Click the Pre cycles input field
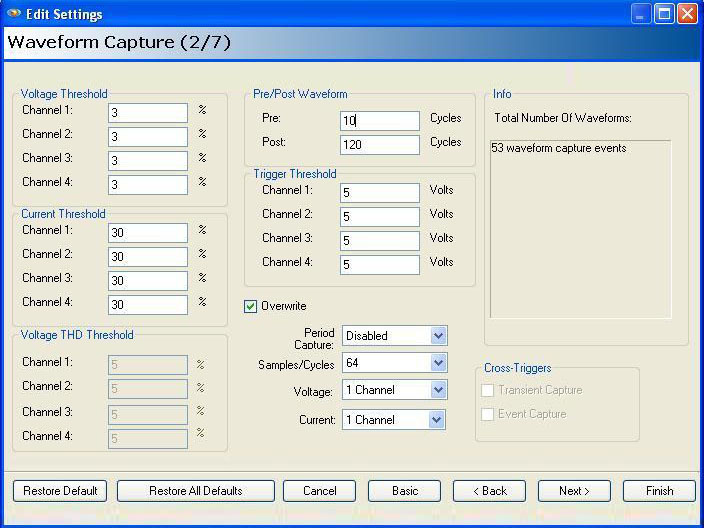 (380, 121)
